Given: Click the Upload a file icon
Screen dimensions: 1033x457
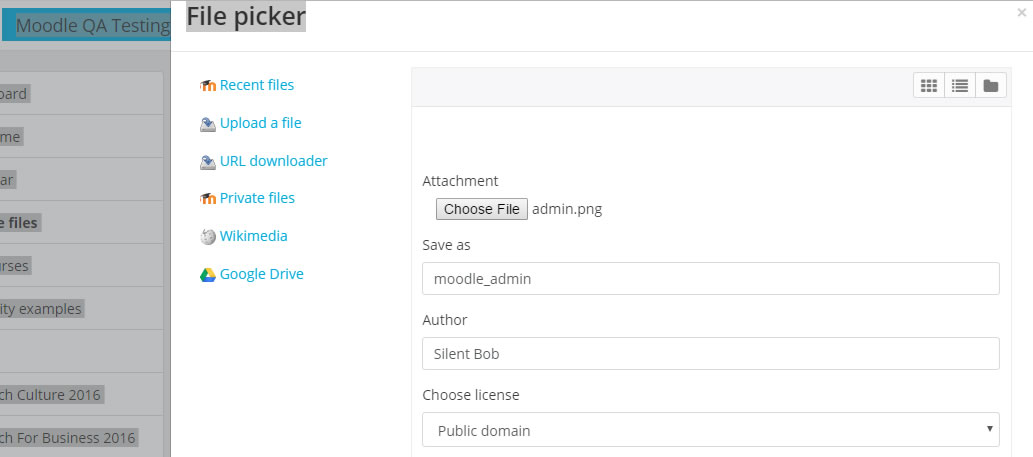Looking at the screenshot, I should (x=208, y=124).
